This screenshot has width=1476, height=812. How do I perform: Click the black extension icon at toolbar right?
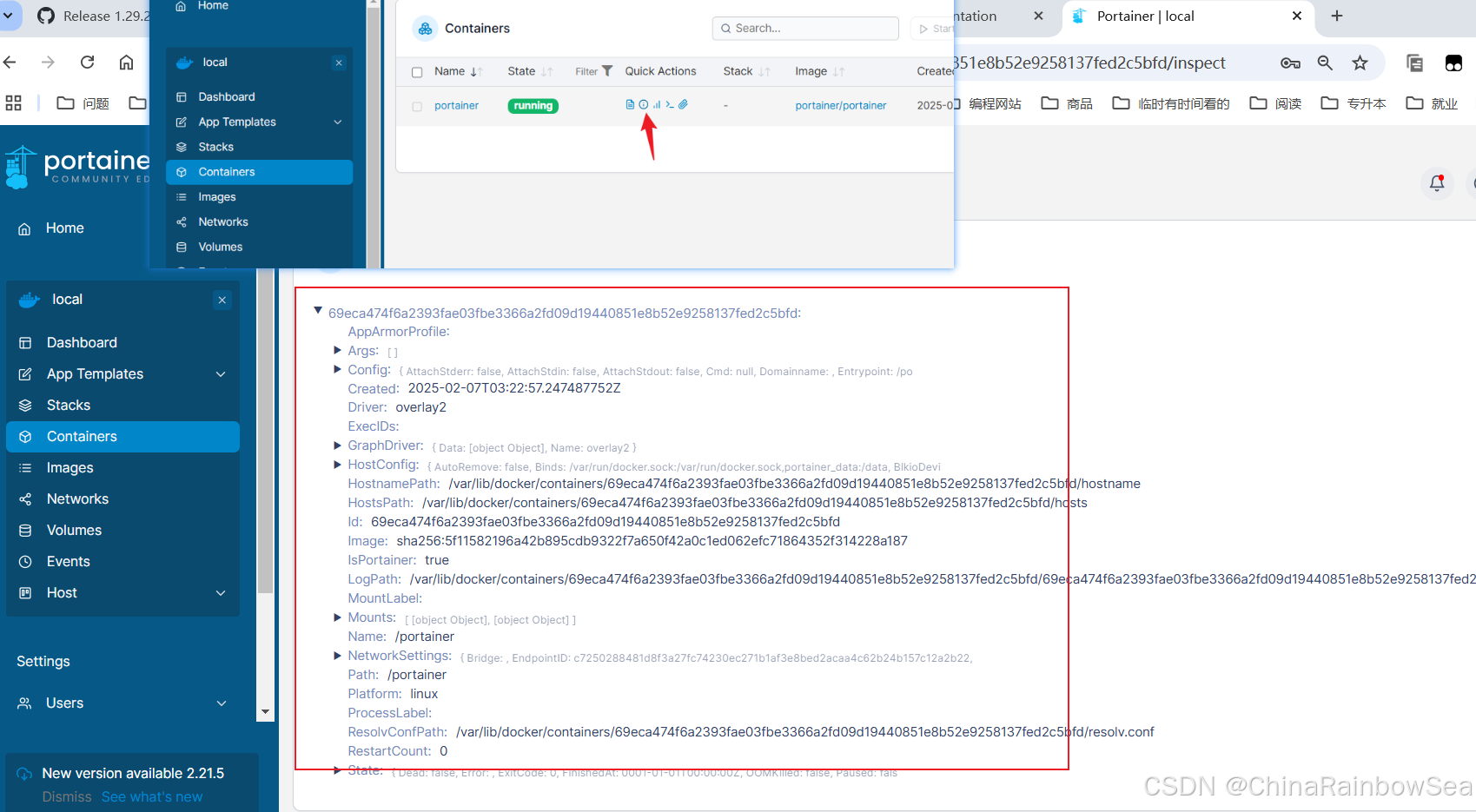1453,63
